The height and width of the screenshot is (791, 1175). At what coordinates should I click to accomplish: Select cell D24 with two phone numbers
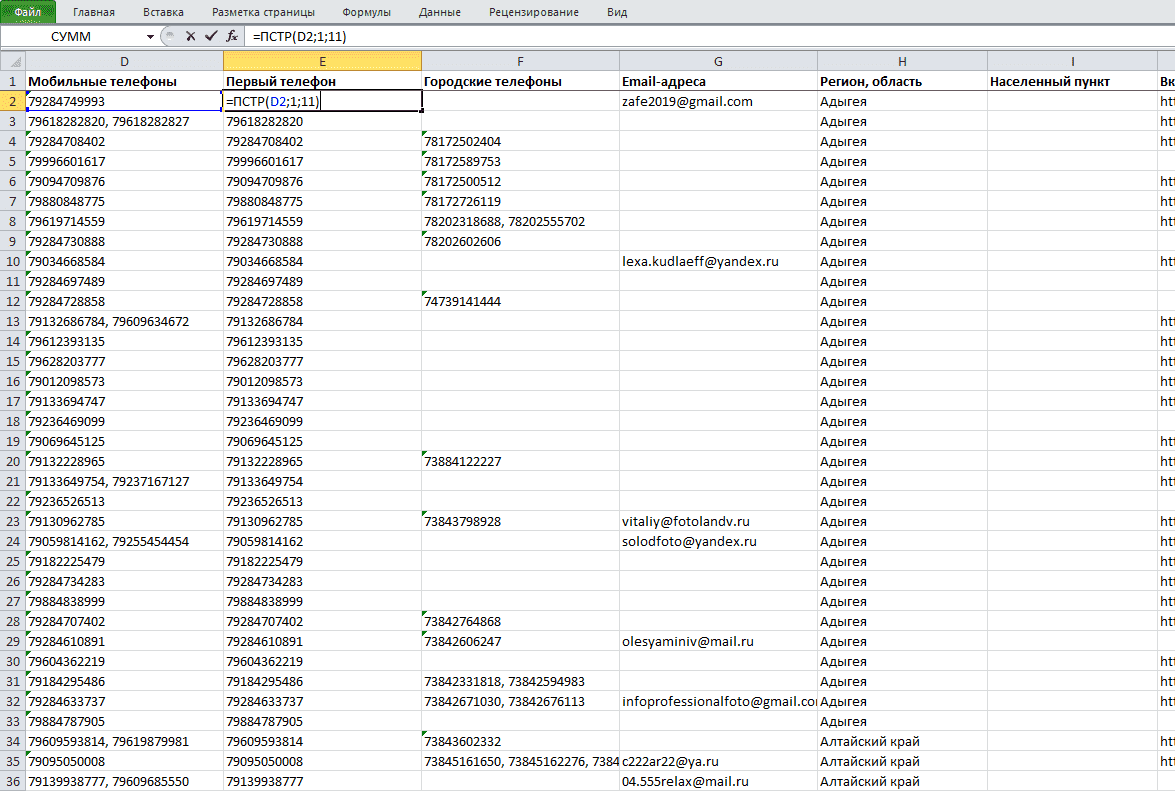124,542
